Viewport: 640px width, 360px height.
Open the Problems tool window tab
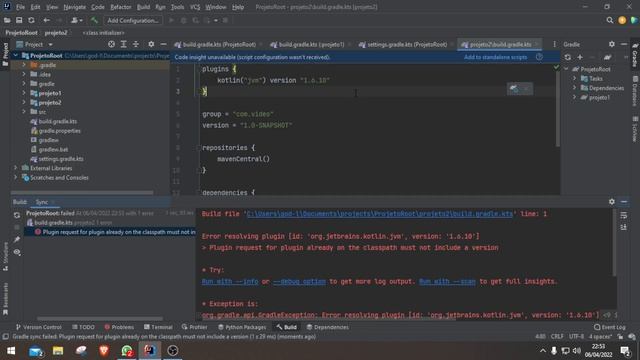[119, 327]
